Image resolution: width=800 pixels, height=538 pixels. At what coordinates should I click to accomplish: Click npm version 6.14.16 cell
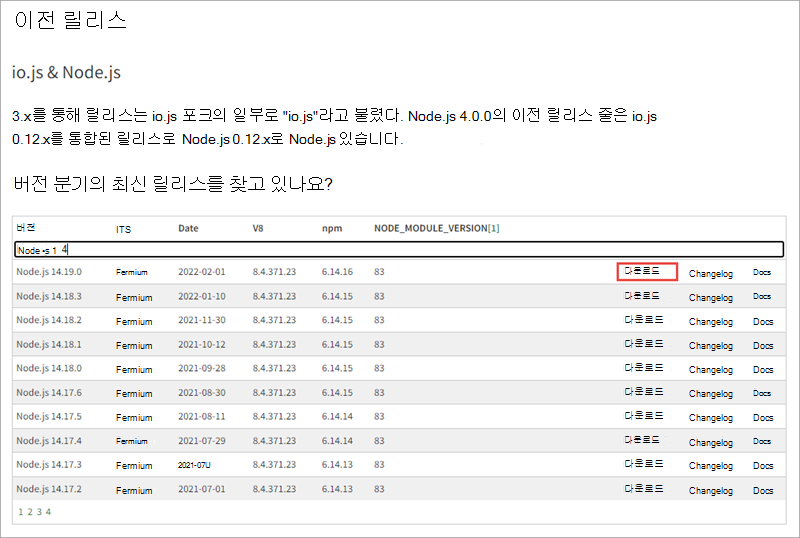tap(337, 272)
